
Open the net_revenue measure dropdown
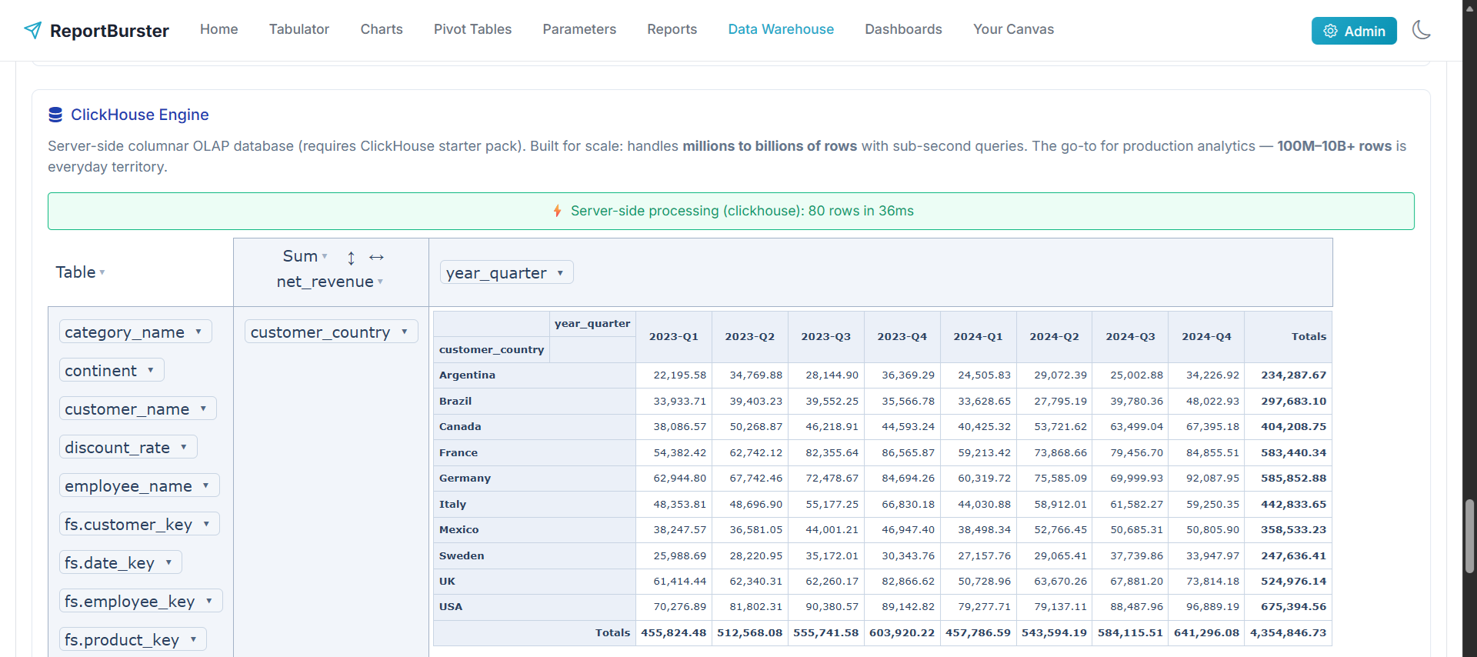tap(377, 282)
